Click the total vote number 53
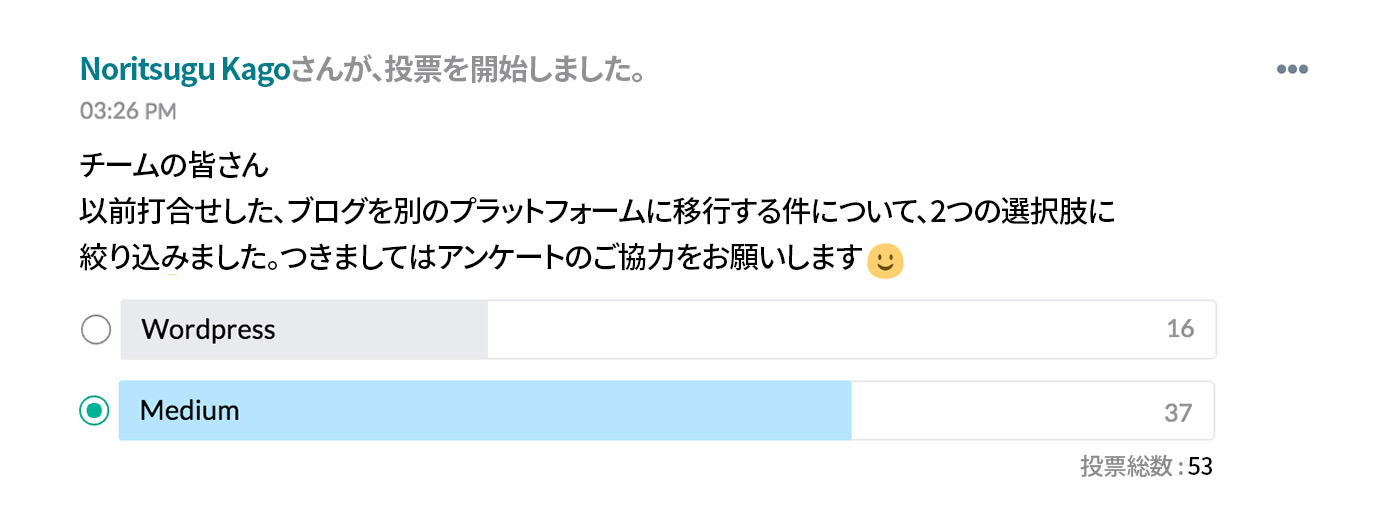 tap(1200, 467)
